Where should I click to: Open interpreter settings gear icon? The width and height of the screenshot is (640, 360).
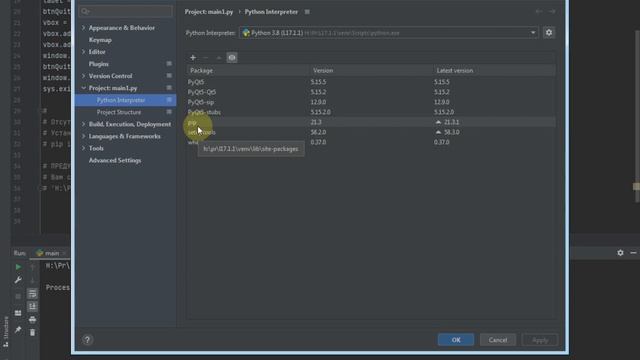coord(549,33)
